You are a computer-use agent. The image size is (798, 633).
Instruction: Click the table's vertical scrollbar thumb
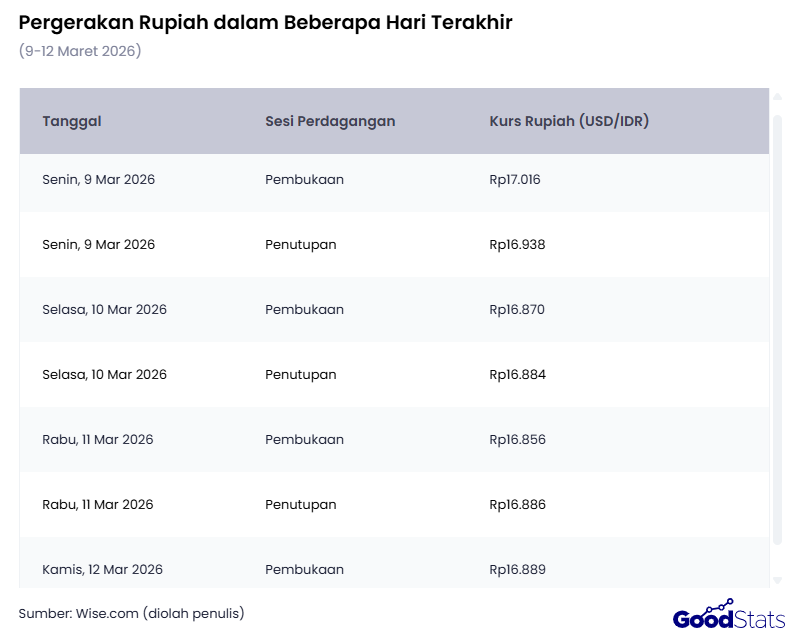click(x=777, y=330)
